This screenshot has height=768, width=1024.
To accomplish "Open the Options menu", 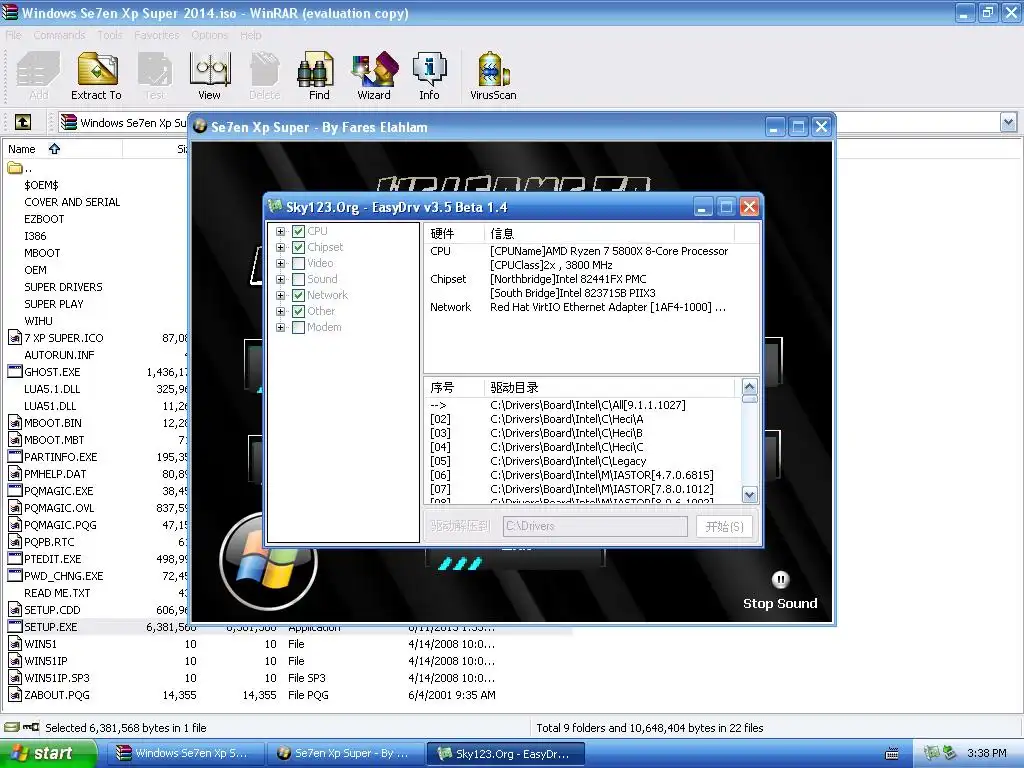I will click(x=210, y=35).
